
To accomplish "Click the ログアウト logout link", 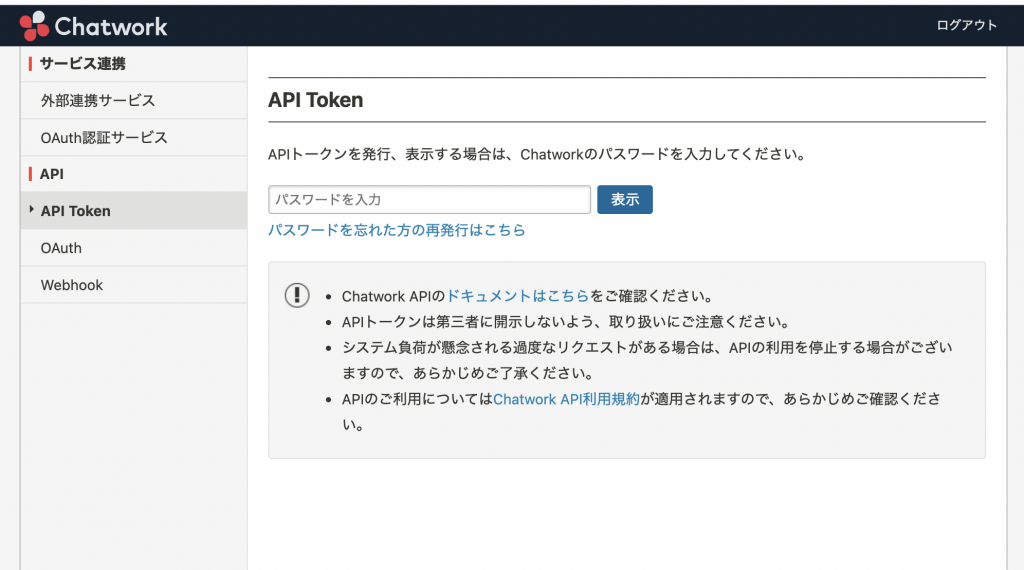I will 967,25.
